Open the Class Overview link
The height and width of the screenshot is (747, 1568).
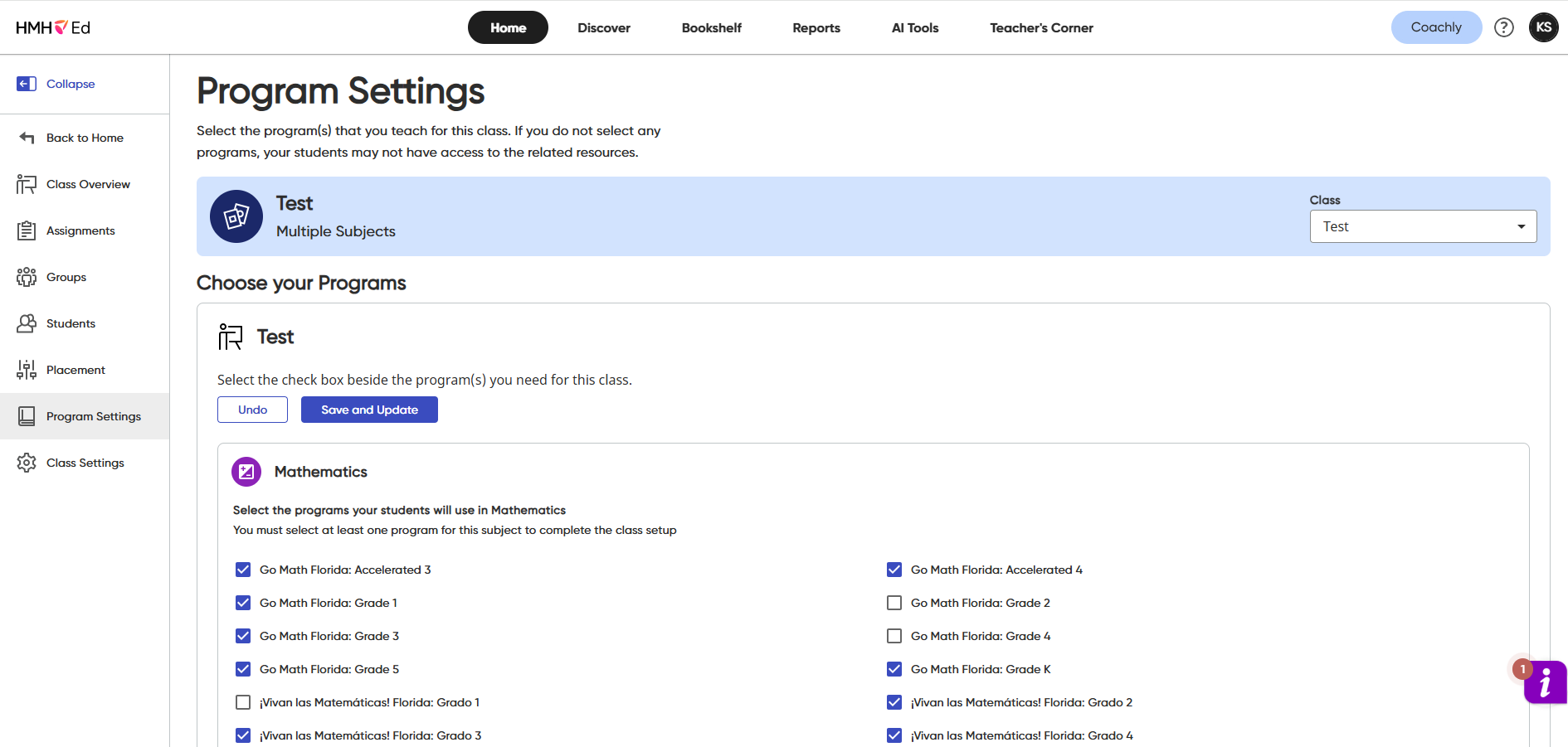88,184
